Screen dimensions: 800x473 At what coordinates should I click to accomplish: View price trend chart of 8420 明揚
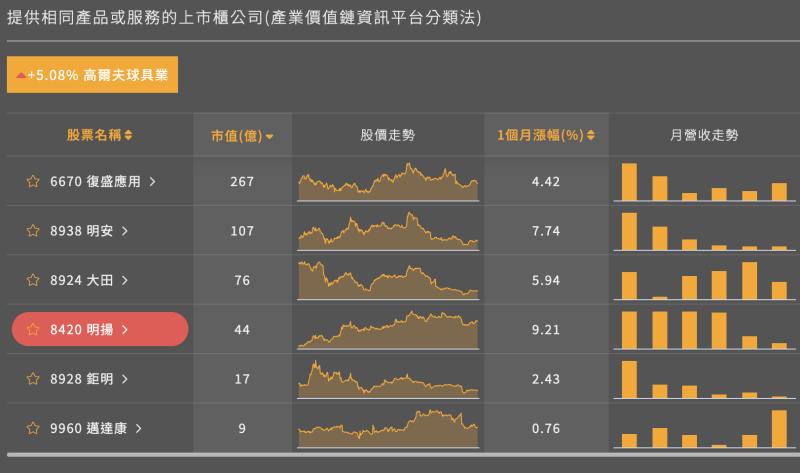tap(388, 330)
